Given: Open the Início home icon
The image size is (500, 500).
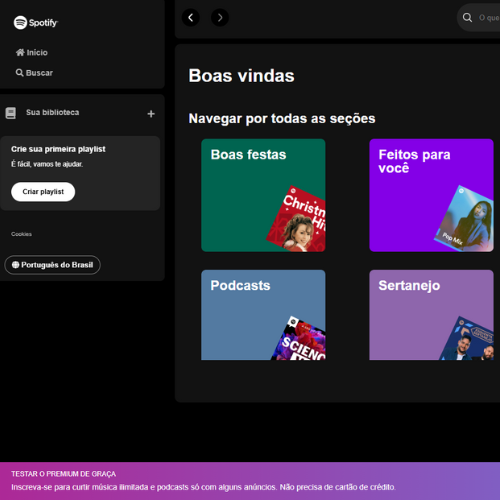Looking at the screenshot, I should [x=20, y=52].
